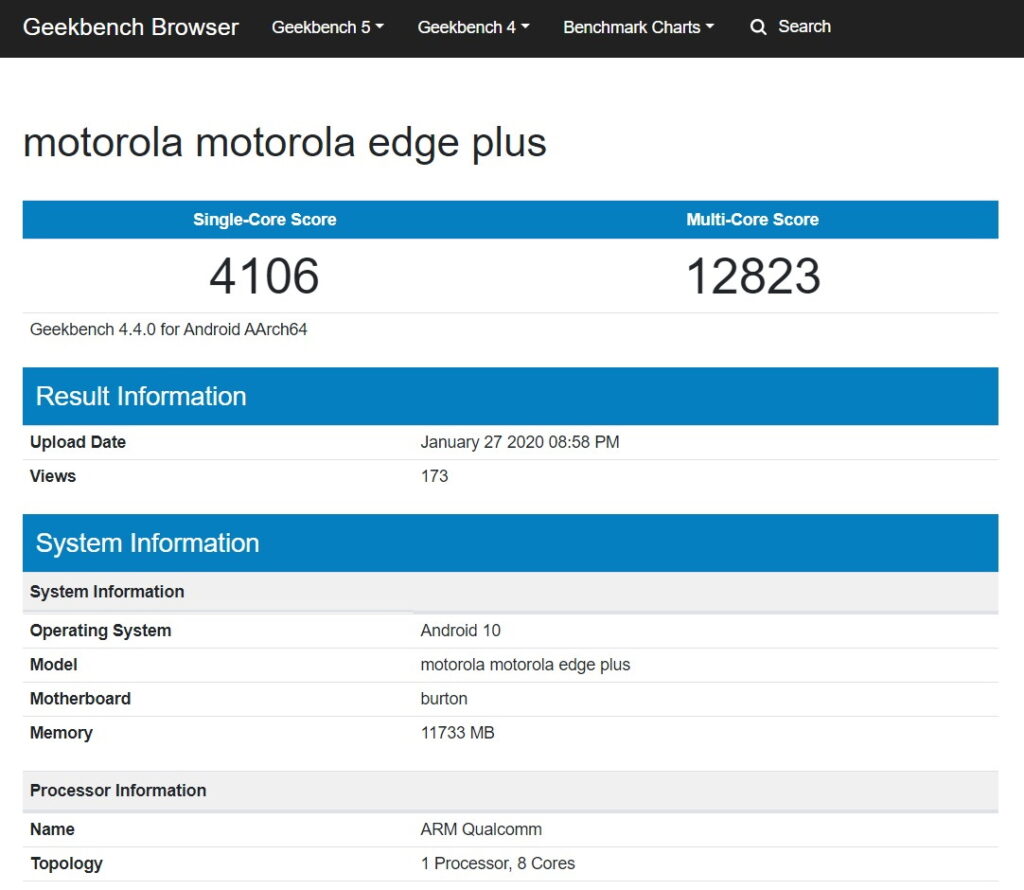Select the Android 10 value
This screenshot has height=890, width=1024.
(x=460, y=631)
